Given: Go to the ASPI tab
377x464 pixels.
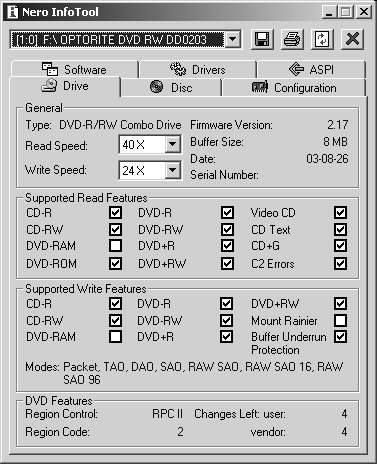Looking at the screenshot, I should 311,69.
